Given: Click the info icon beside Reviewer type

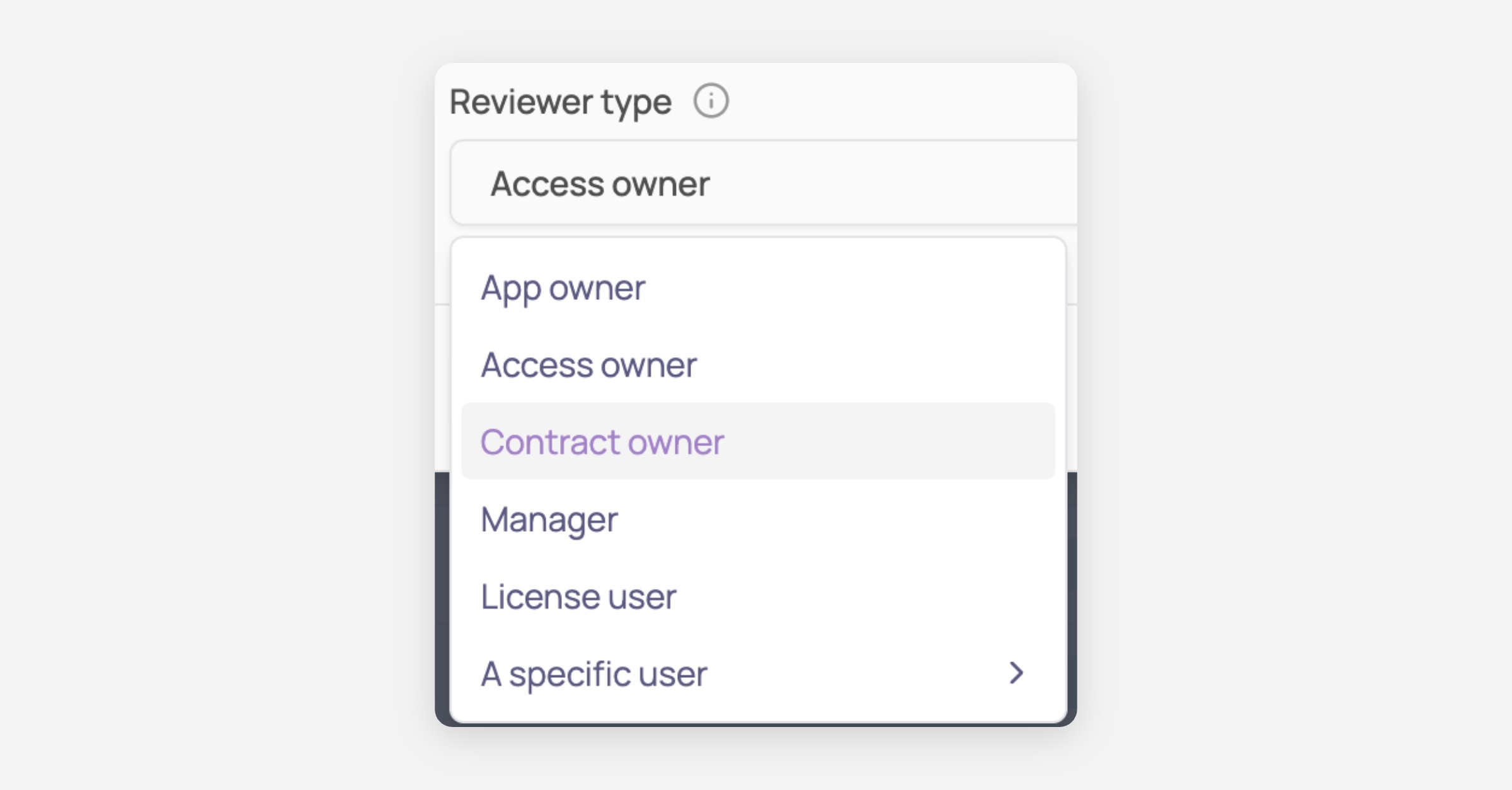Looking at the screenshot, I should (711, 101).
